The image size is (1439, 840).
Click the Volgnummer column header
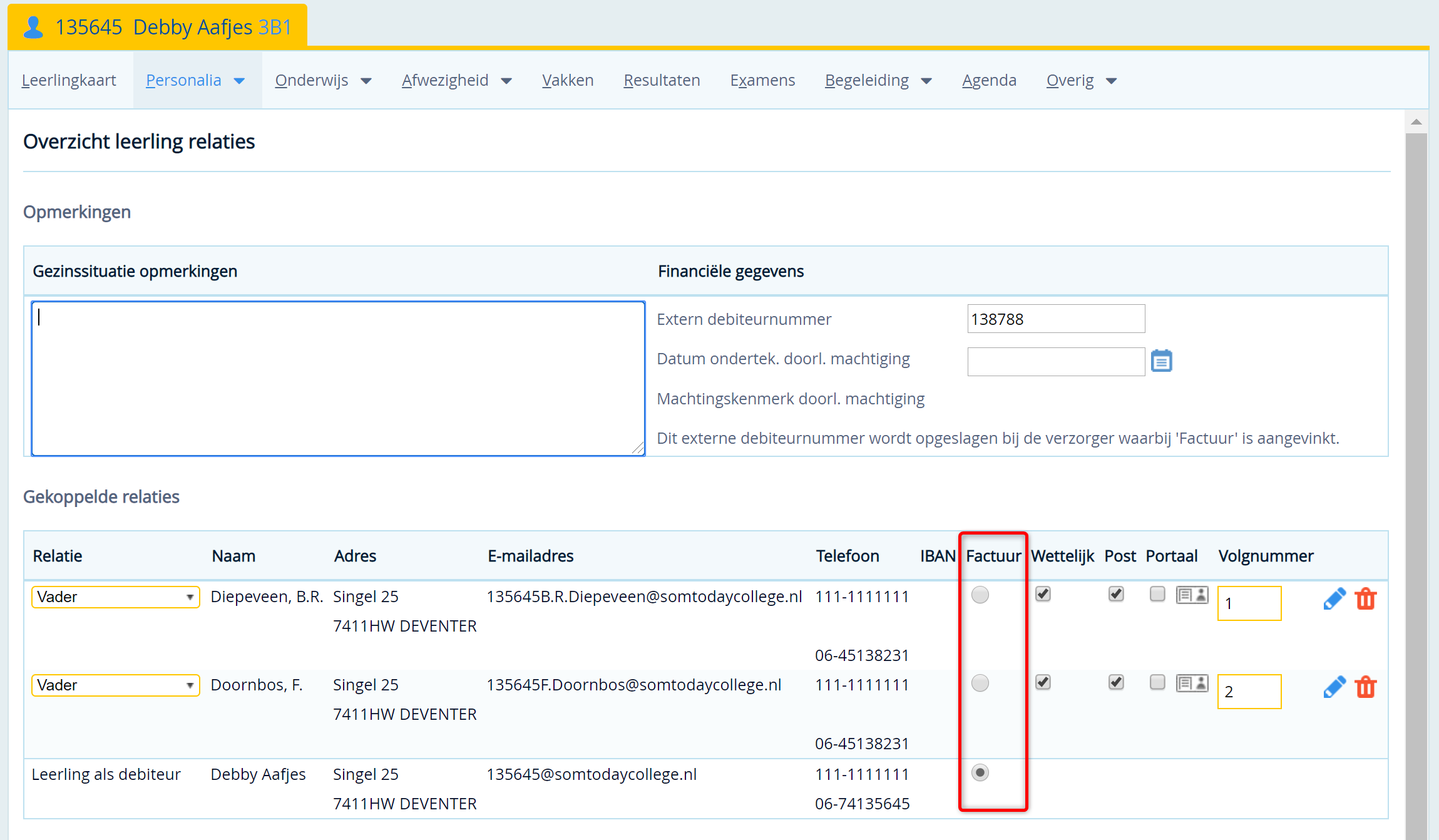click(1266, 556)
